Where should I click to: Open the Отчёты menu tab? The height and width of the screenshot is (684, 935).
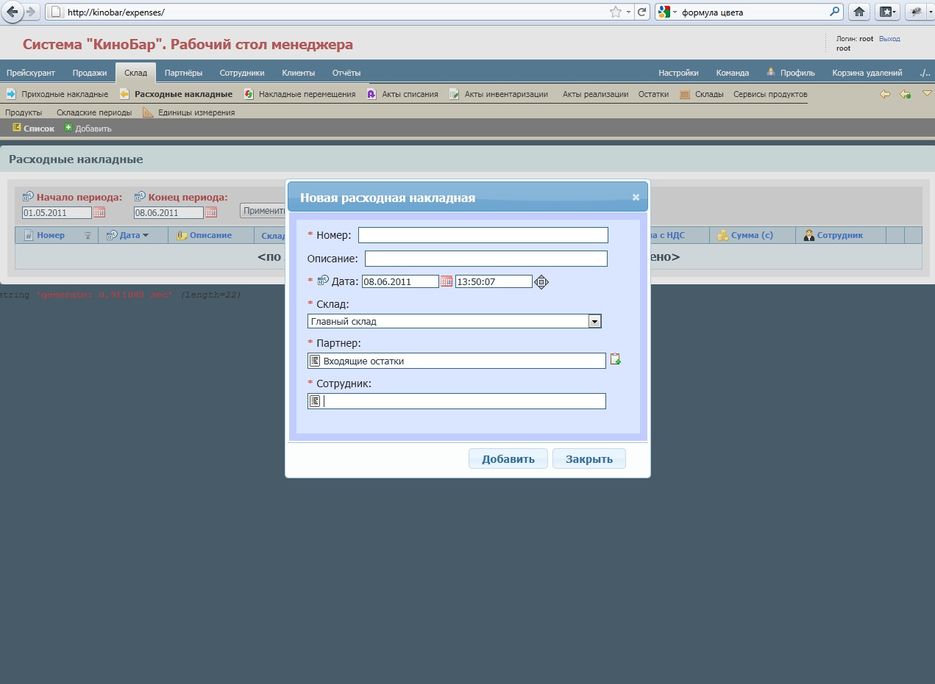pos(346,73)
